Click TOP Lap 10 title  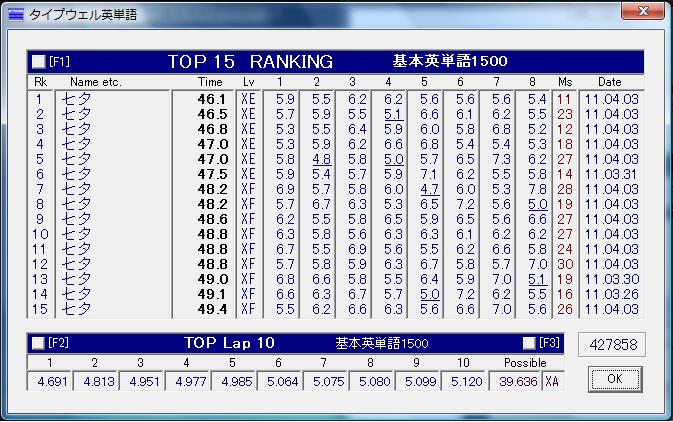tap(229, 343)
